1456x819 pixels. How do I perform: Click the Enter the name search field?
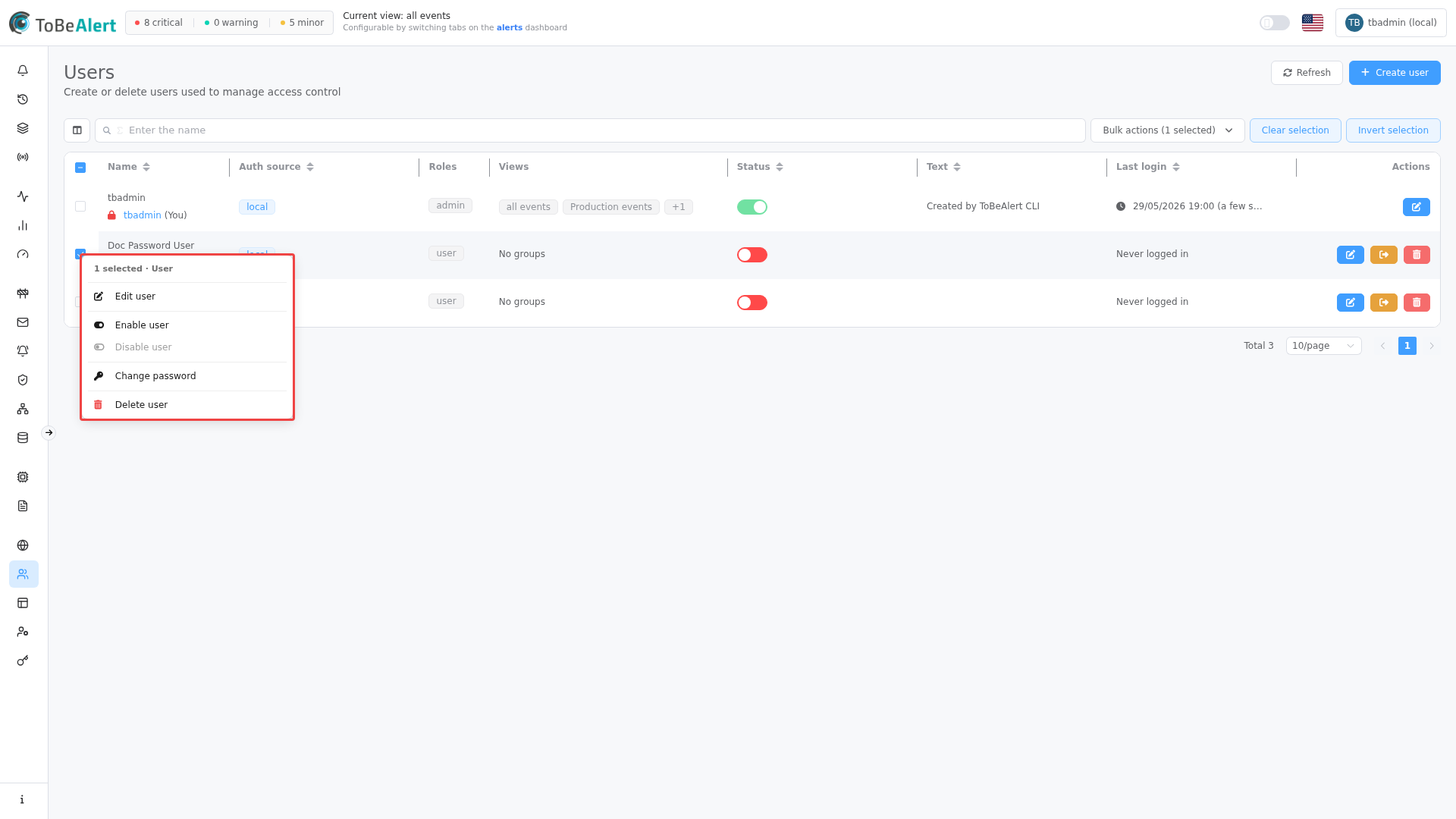[x=589, y=130]
